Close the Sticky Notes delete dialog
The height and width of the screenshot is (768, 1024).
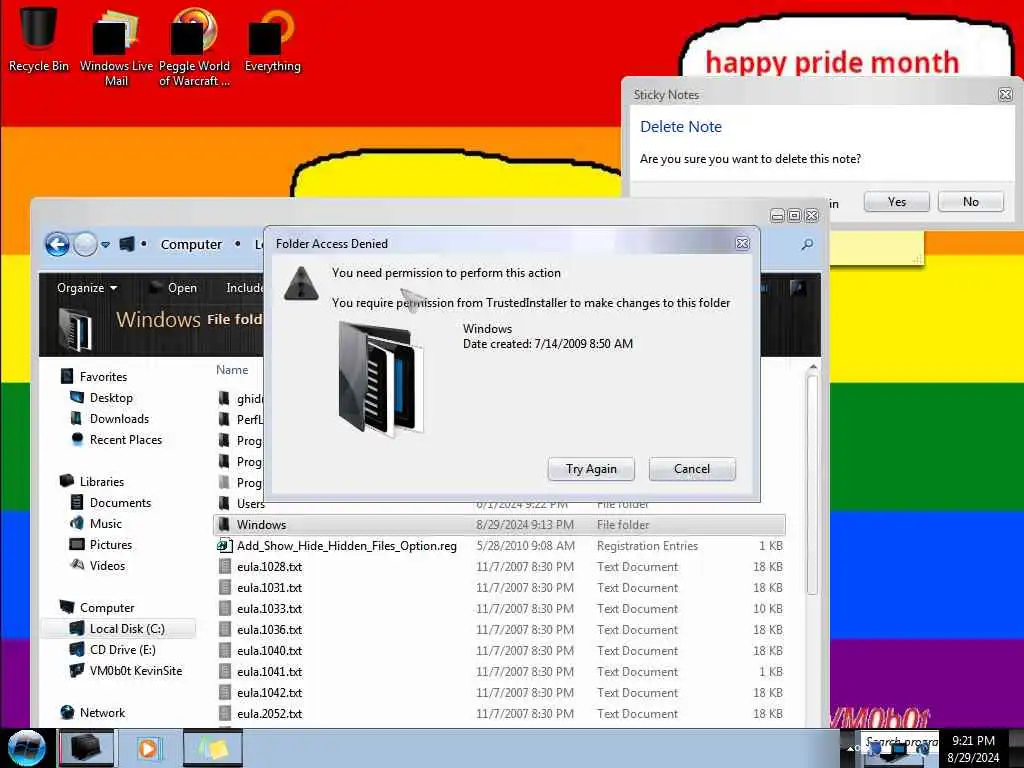point(1006,95)
